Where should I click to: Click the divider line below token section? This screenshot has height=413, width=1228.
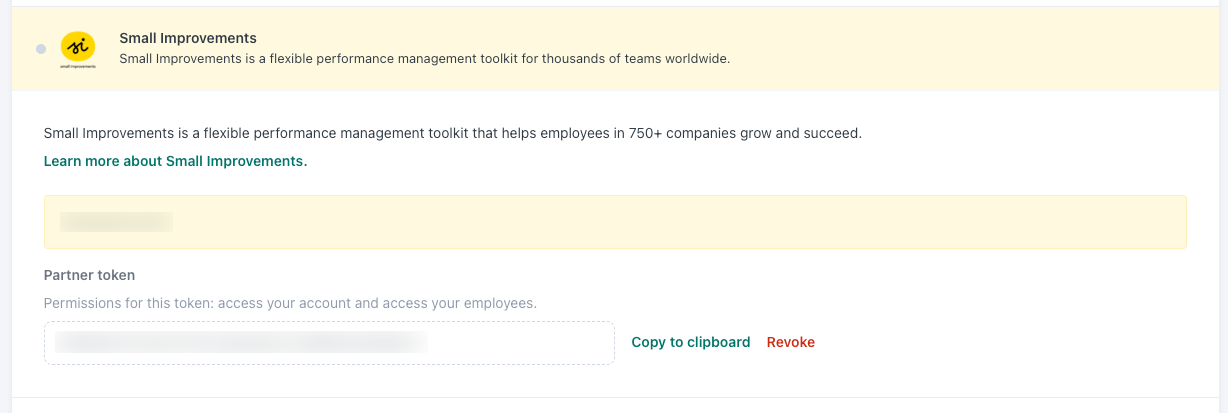coord(614,397)
